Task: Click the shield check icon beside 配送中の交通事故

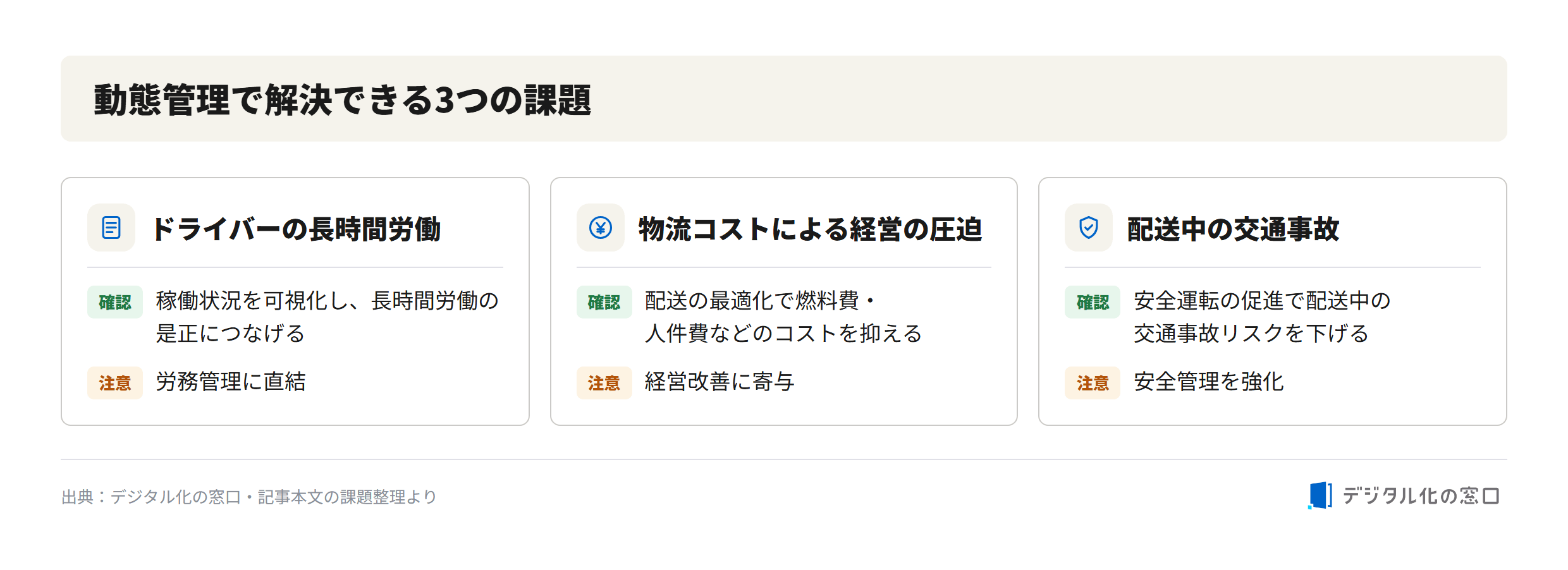Action: (x=1089, y=227)
